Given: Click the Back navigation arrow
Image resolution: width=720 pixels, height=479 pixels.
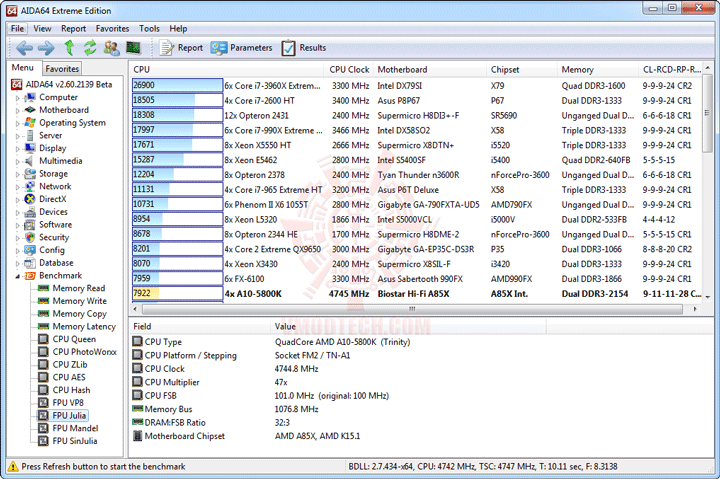Looking at the screenshot, I should pos(24,48).
